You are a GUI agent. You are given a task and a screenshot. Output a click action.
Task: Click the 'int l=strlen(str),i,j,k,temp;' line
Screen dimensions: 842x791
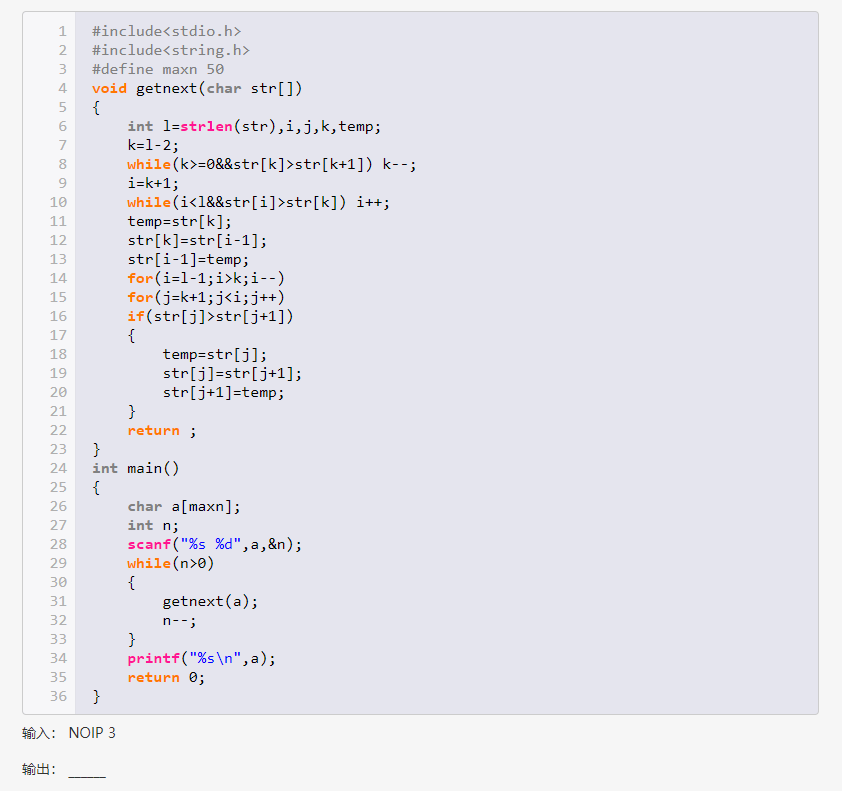point(254,126)
